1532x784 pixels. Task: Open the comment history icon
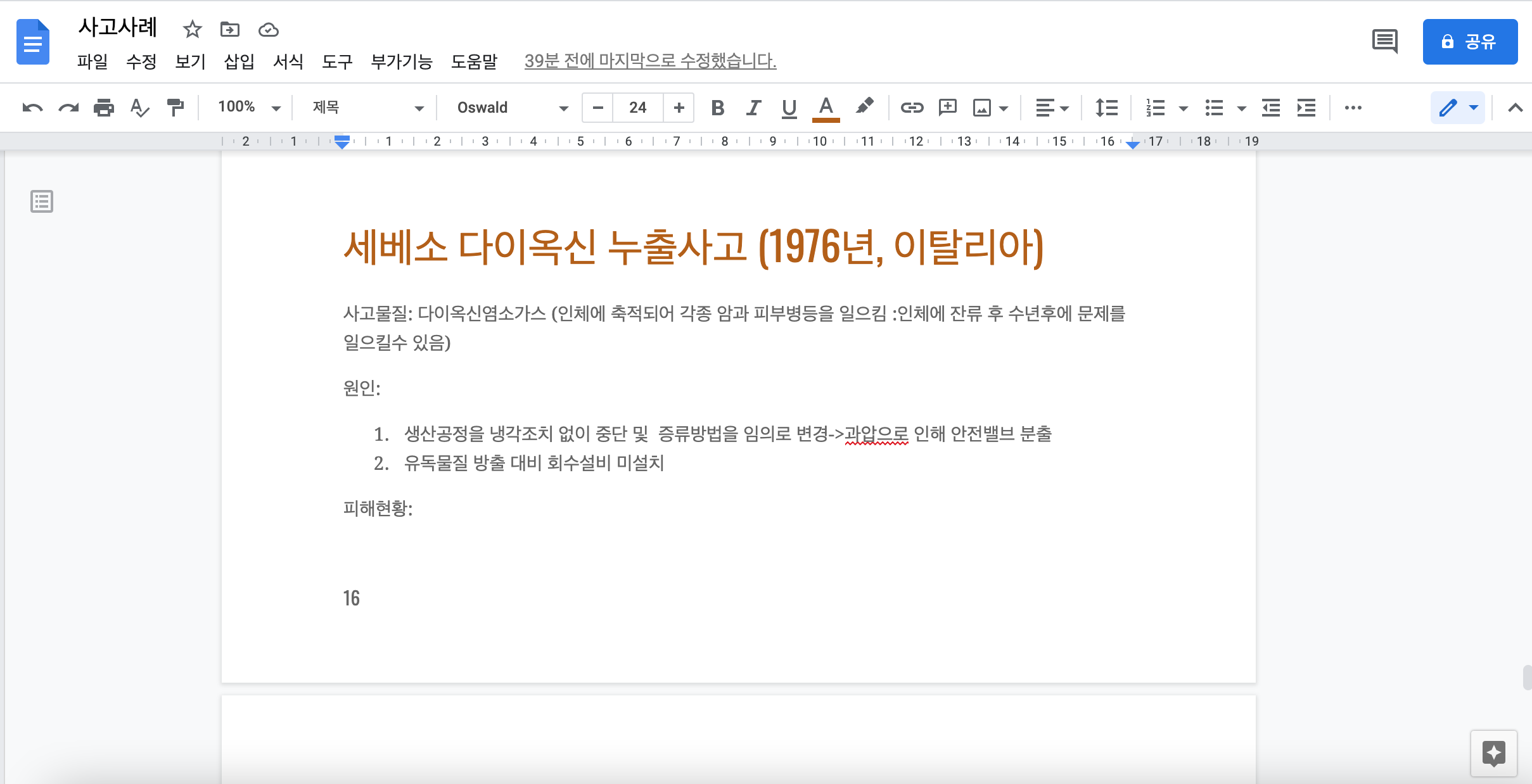(1385, 42)
